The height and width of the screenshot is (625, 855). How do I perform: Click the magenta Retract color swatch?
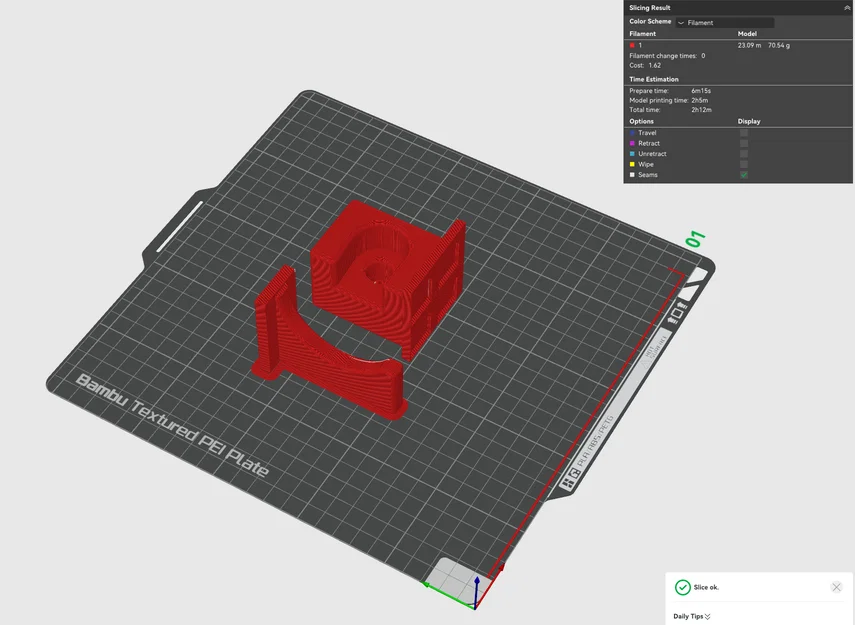click(632, 143)
